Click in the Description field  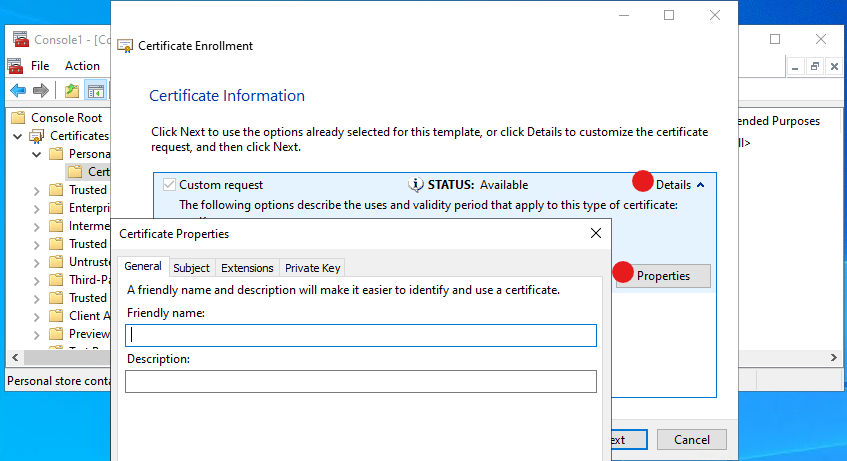click(x=361, y=382)
